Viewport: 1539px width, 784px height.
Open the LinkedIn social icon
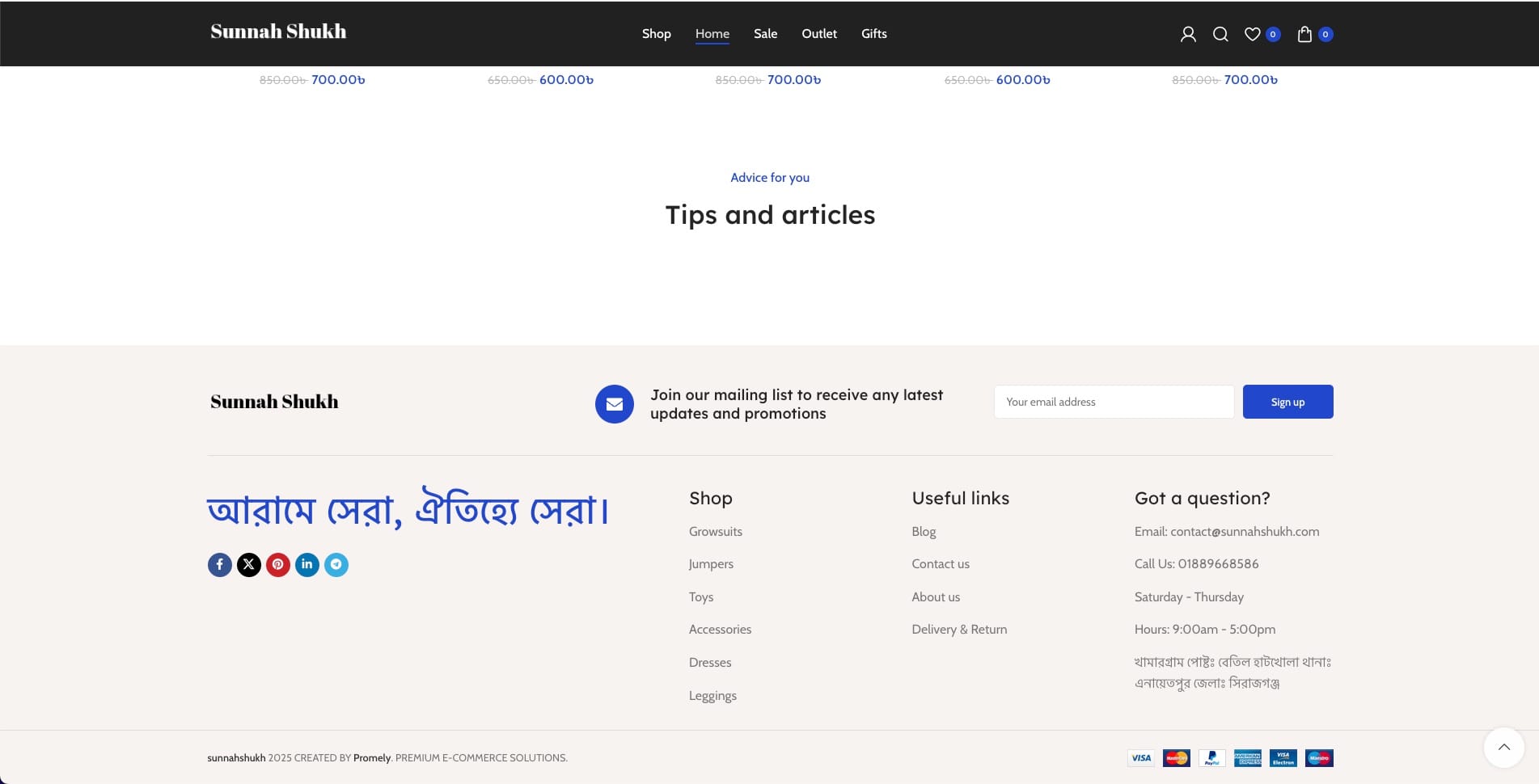307,564
